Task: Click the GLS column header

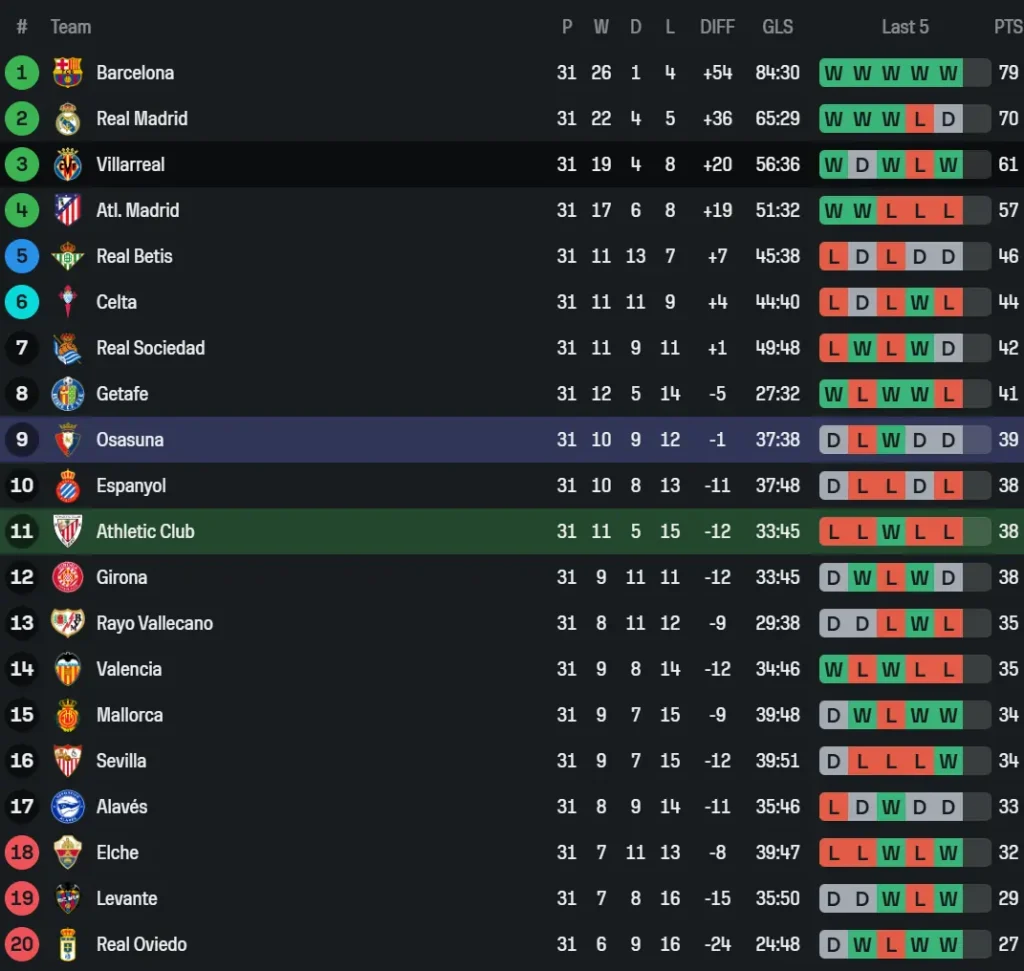Action: point(777,27)
